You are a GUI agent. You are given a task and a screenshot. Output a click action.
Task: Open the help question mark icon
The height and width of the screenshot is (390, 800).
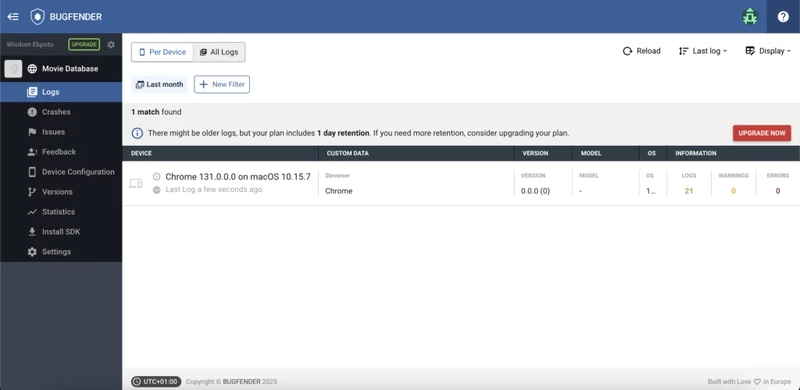[783, 17]
